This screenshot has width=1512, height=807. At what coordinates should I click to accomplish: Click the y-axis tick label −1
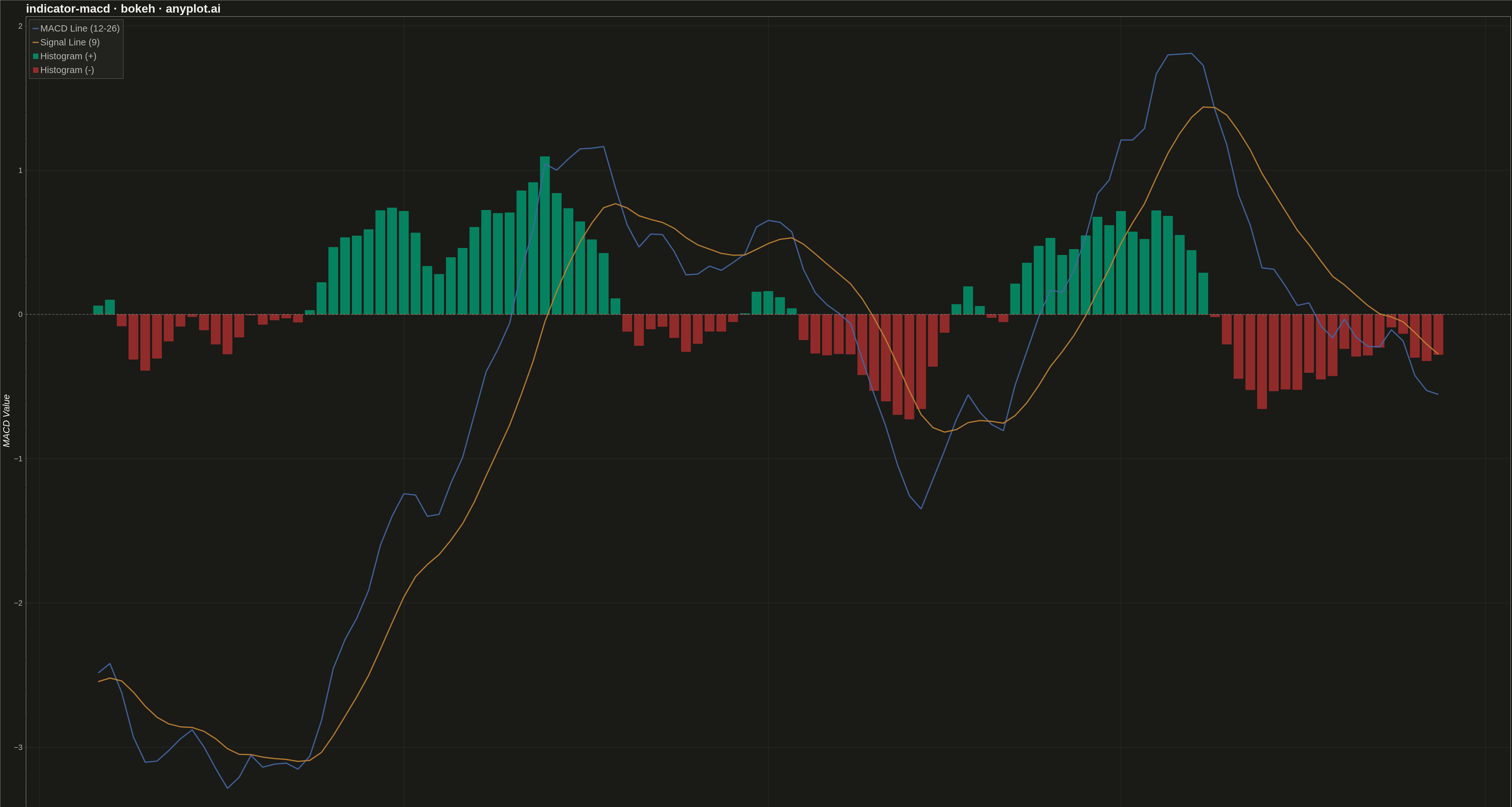[18, 459]
